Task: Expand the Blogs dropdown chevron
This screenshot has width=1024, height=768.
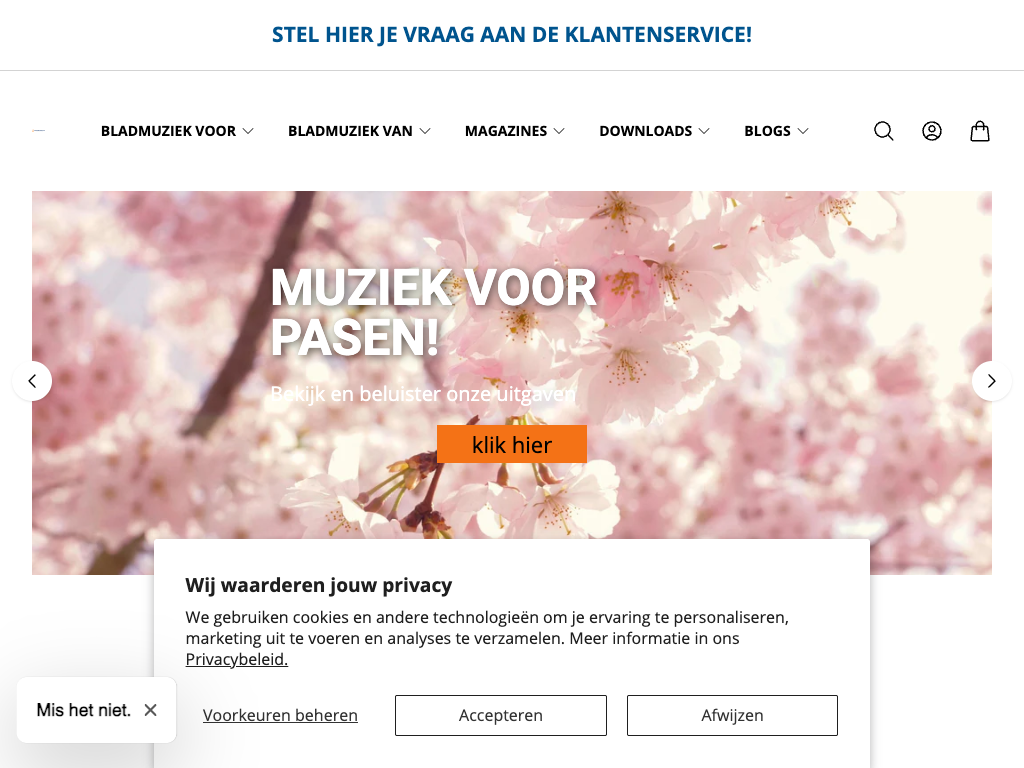Action: pyautogui.click(x=803, y=131)
